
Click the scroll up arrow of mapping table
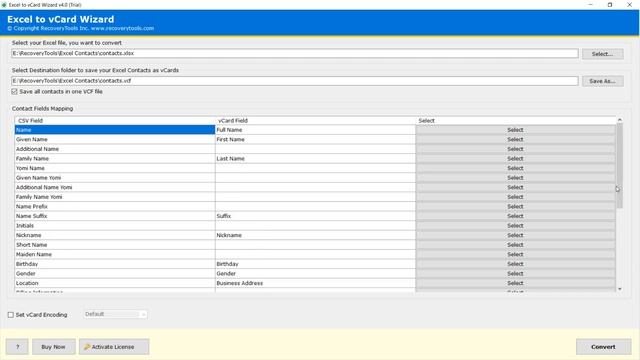(620, 120)
